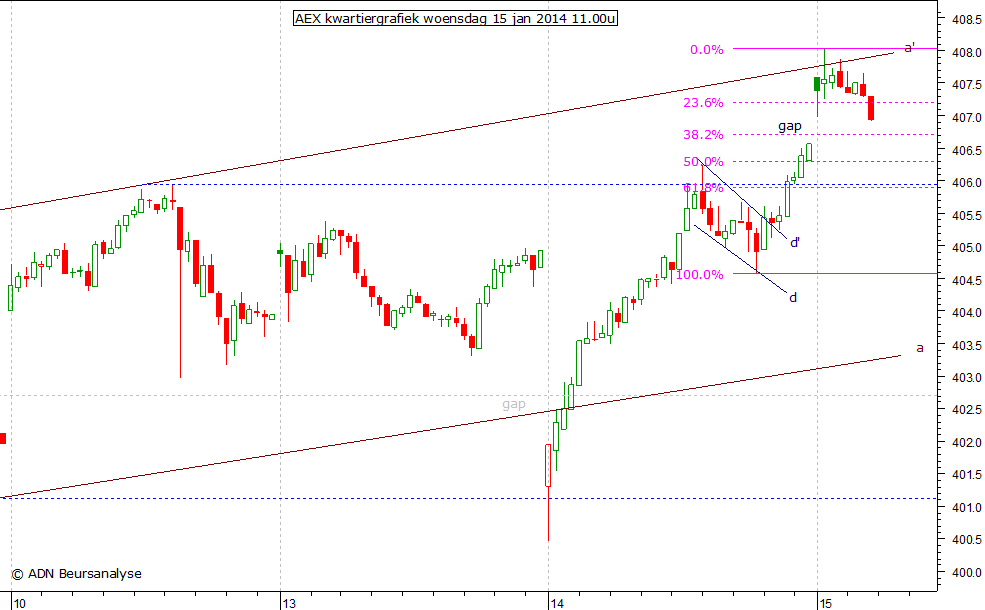Click the price axis value 408.0
Image resolution: width=985 pixels, height=610 pixels.
click(x=966, y=53)
